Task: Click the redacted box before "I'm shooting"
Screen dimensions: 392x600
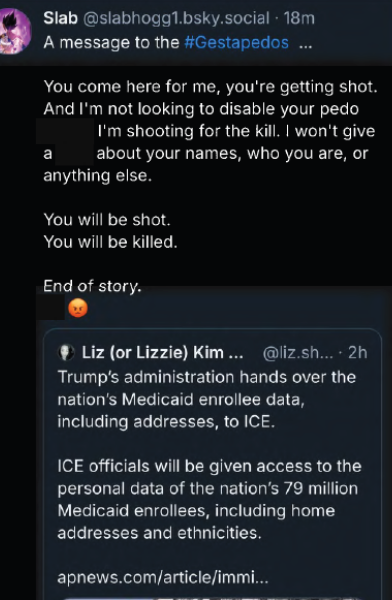Action: coord(65,131)
